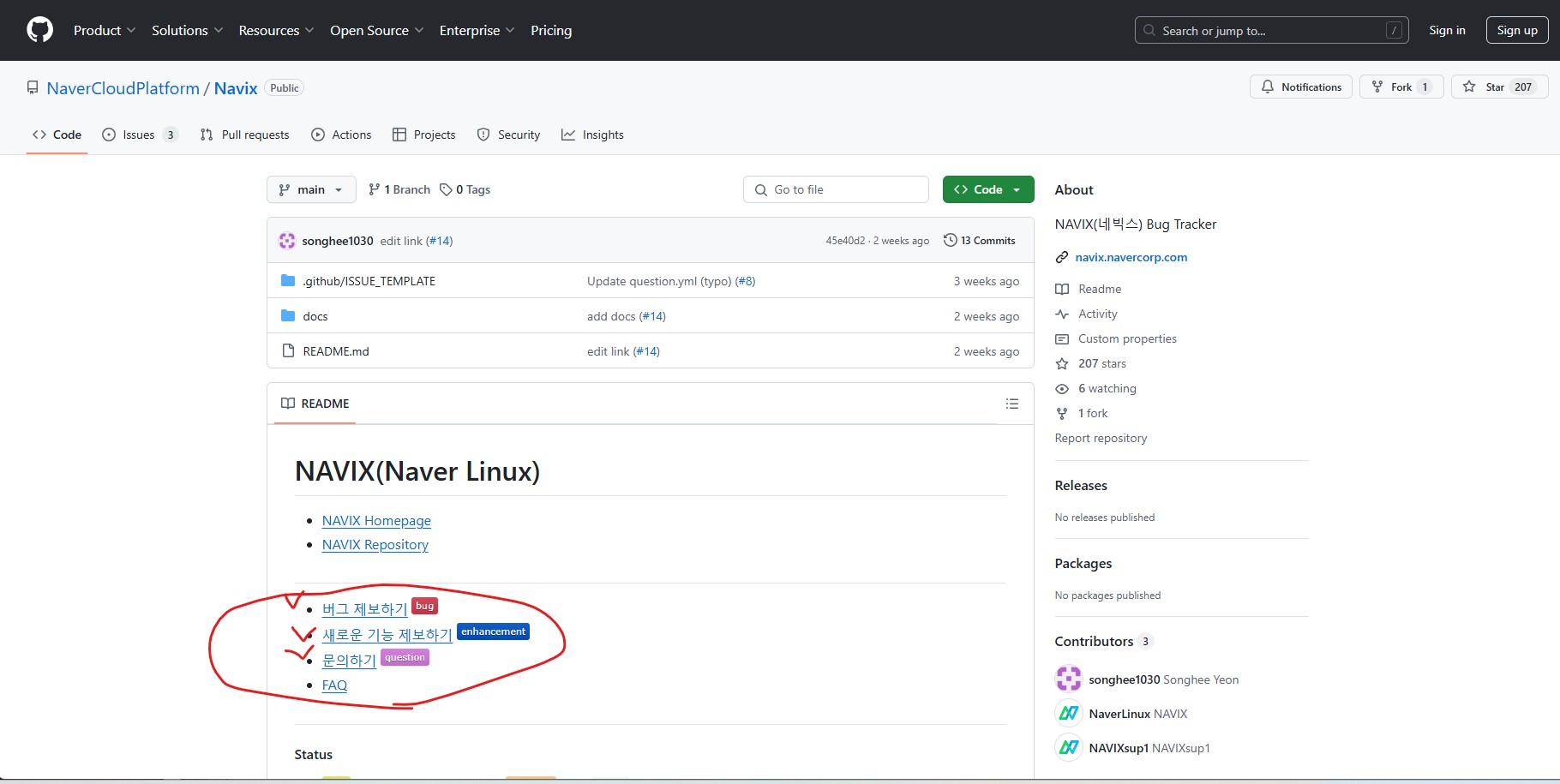This screenshot has width=1560, height=784.
Task: View the 1 Branch list
Action: click(399, 189)
